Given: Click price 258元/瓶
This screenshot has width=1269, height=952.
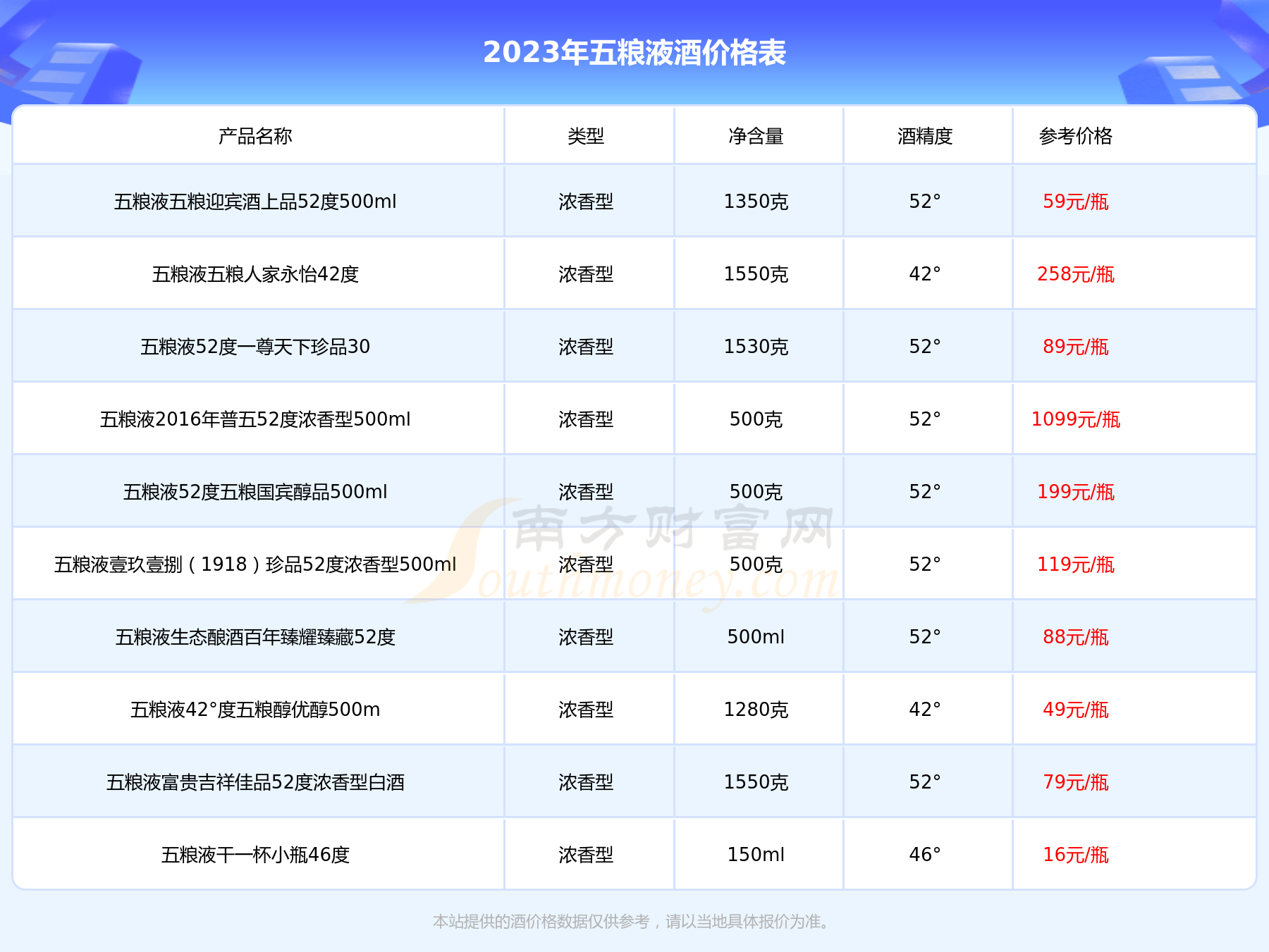Looking at the screenshot, I should [1076, 274].
